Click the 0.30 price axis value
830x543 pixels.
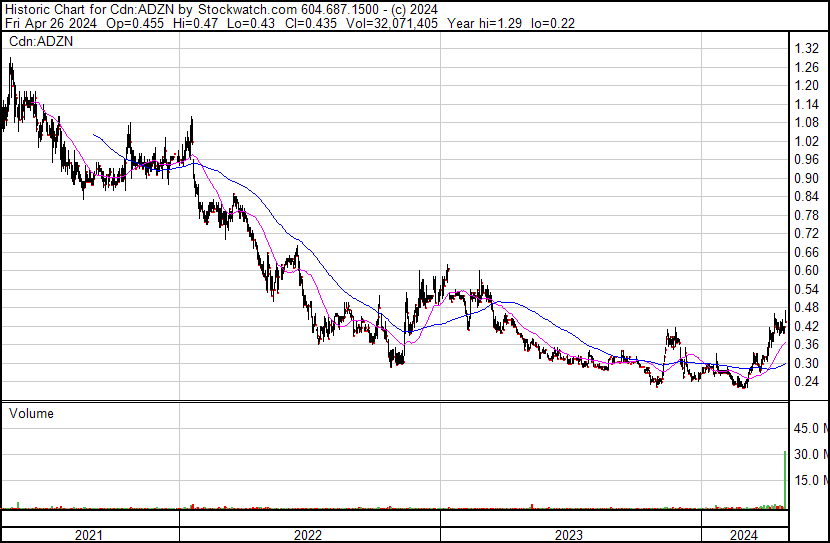807,364
